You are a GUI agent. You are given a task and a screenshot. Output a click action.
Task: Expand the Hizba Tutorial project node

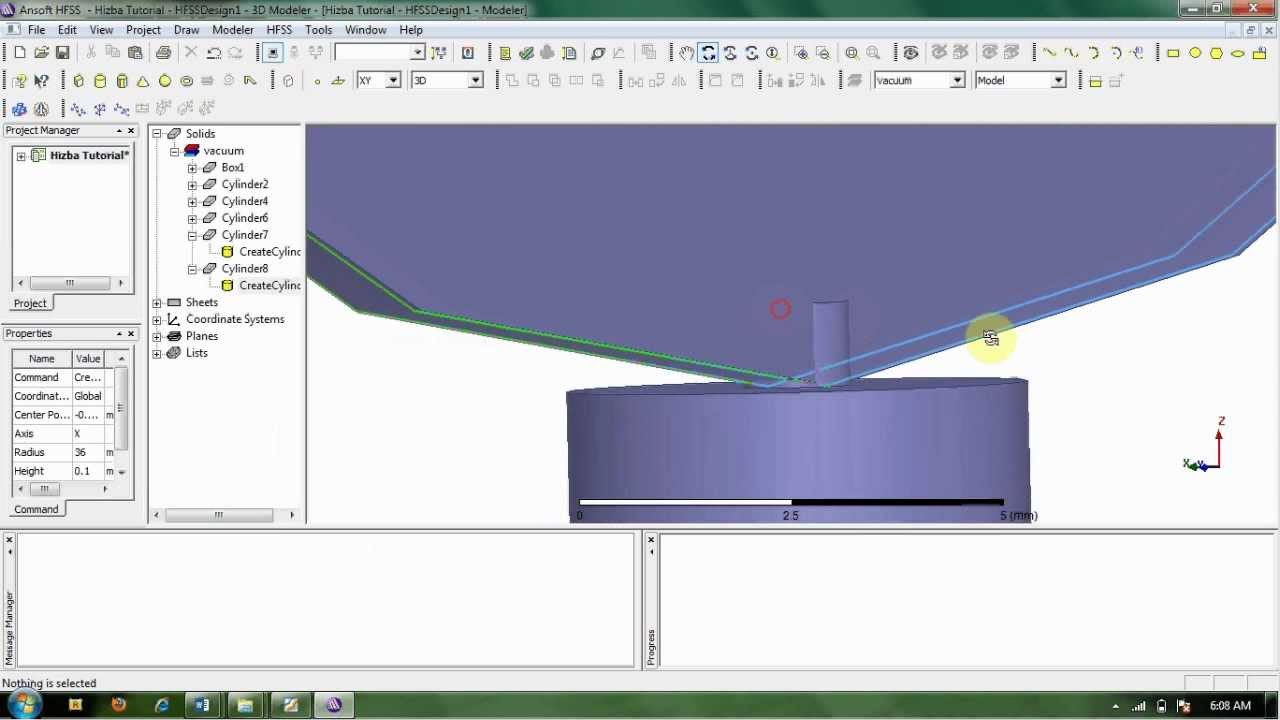click(x=21, y=156)
